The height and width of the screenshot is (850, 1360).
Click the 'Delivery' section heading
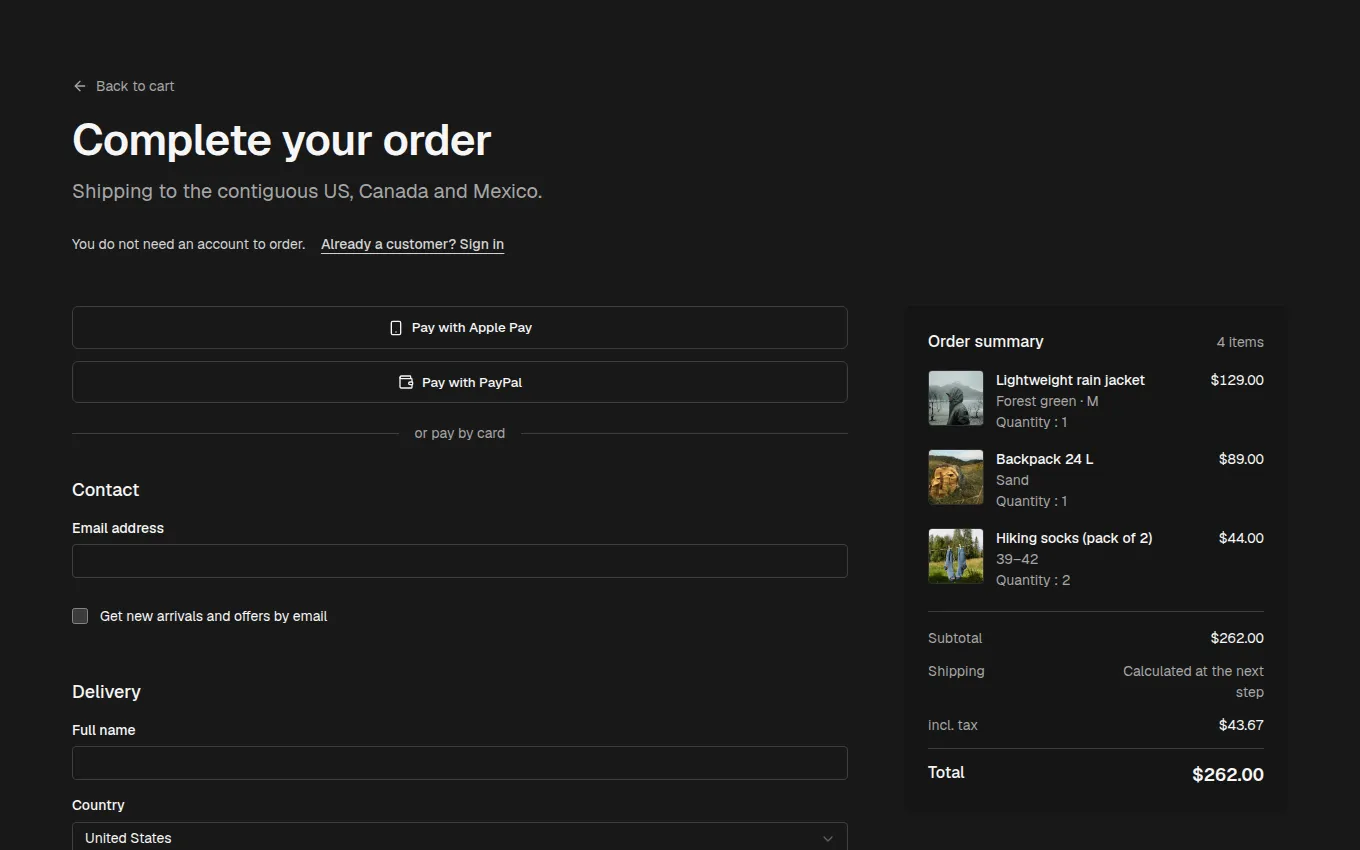tap(106, 692)
